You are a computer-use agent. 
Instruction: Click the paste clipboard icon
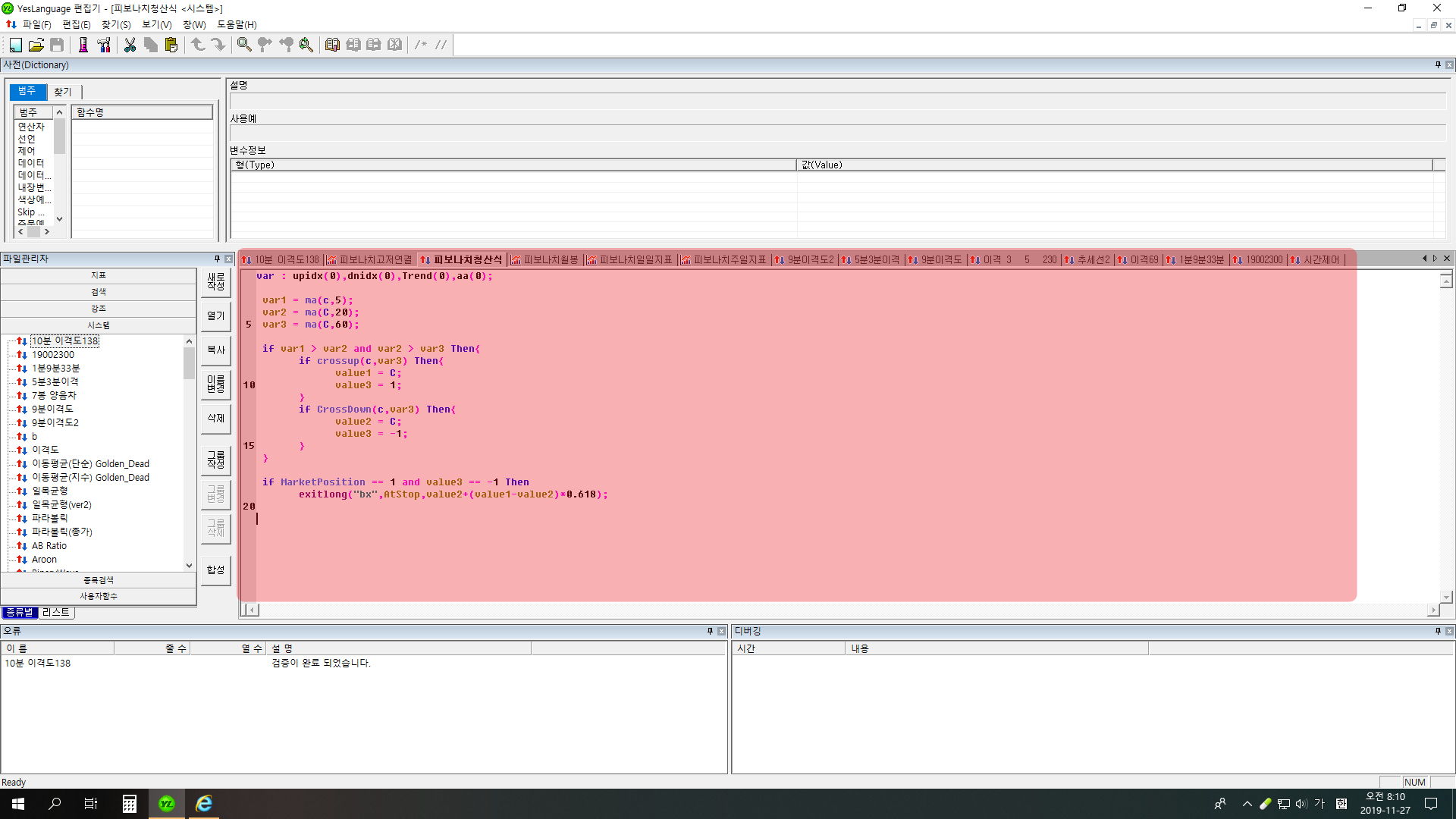171,45
